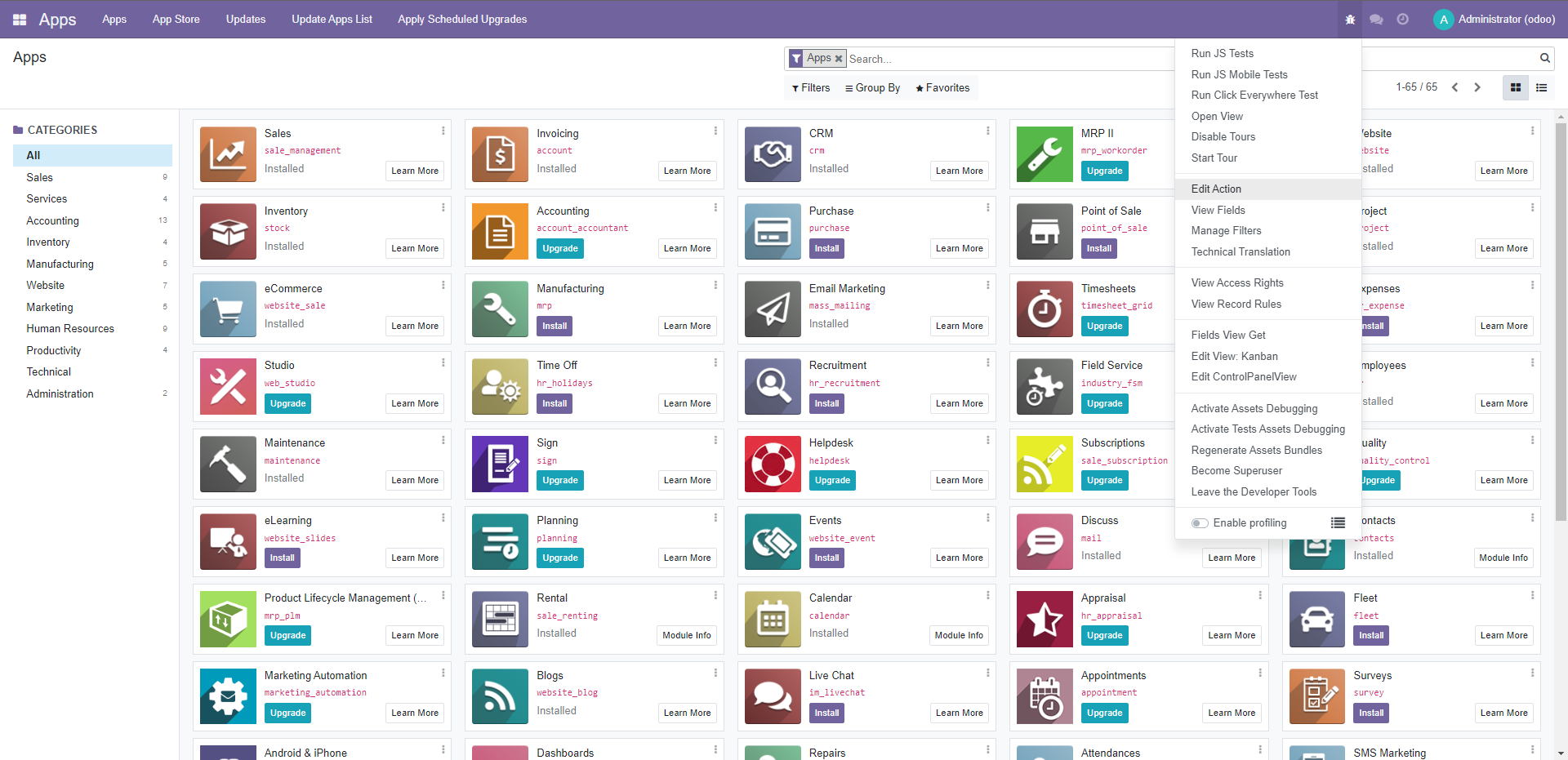The width and height of the screenshot is (1568, 760).
Task: Upgrade the Studio app
Action: coord(288,403)
